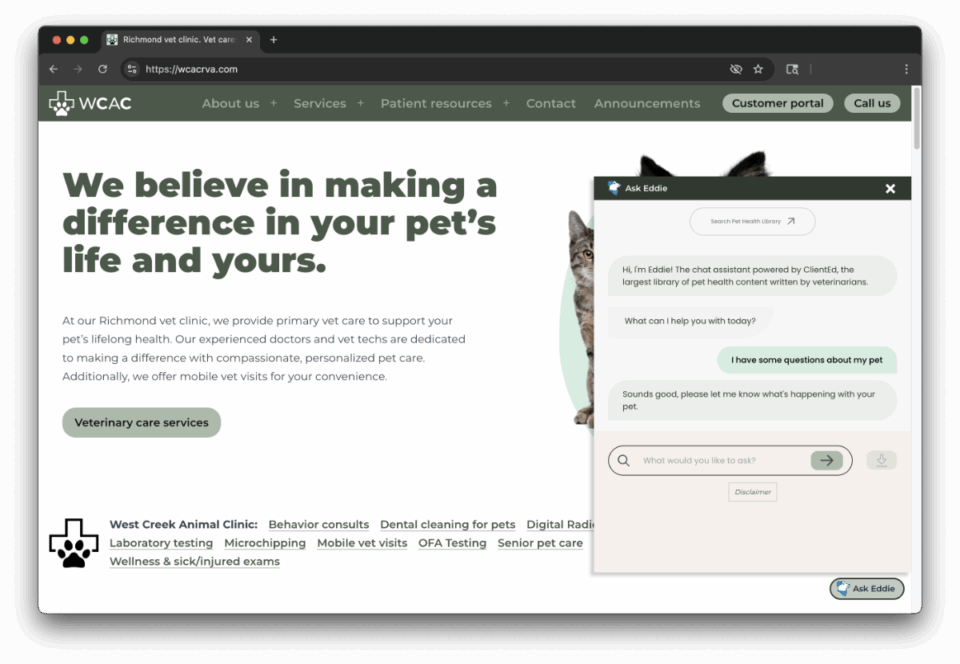
Task: Click the WCAC paw logo in header
Action: [x=62, y=103]
